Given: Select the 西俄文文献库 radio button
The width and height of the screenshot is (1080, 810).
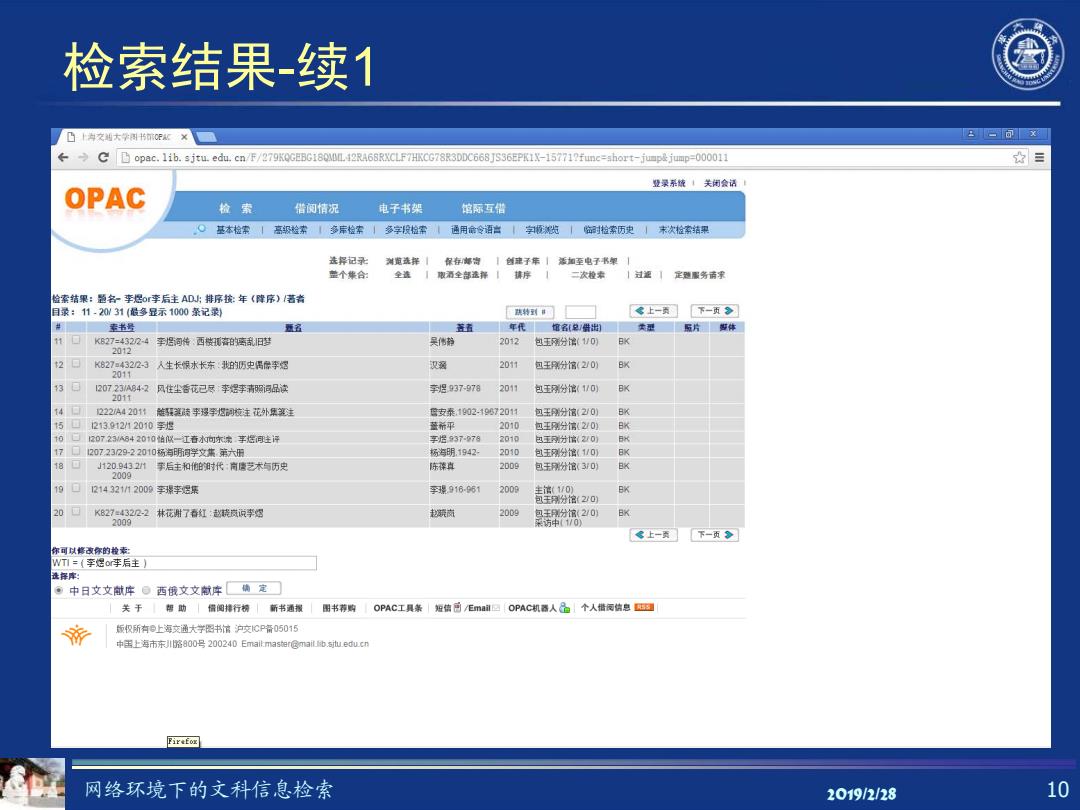Looking at the screenshot, I should [x=146, y=590].
